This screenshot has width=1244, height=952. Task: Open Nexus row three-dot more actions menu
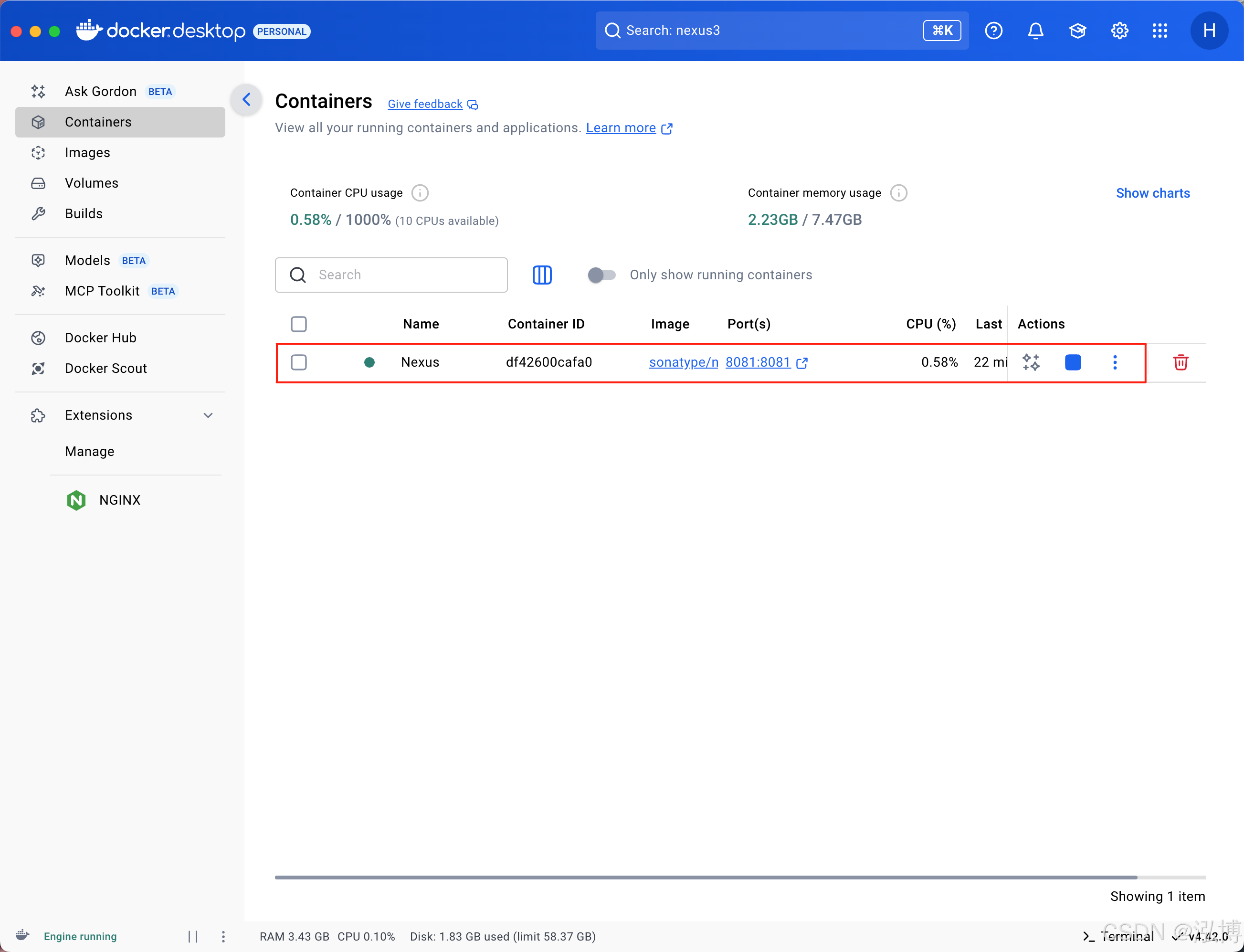pyautogui.click(x=1114, y=363)
